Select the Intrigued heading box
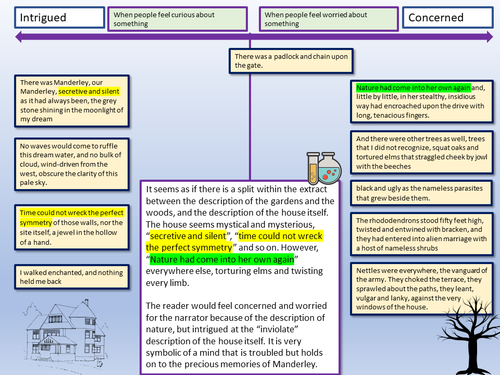 tap(60, 18)
